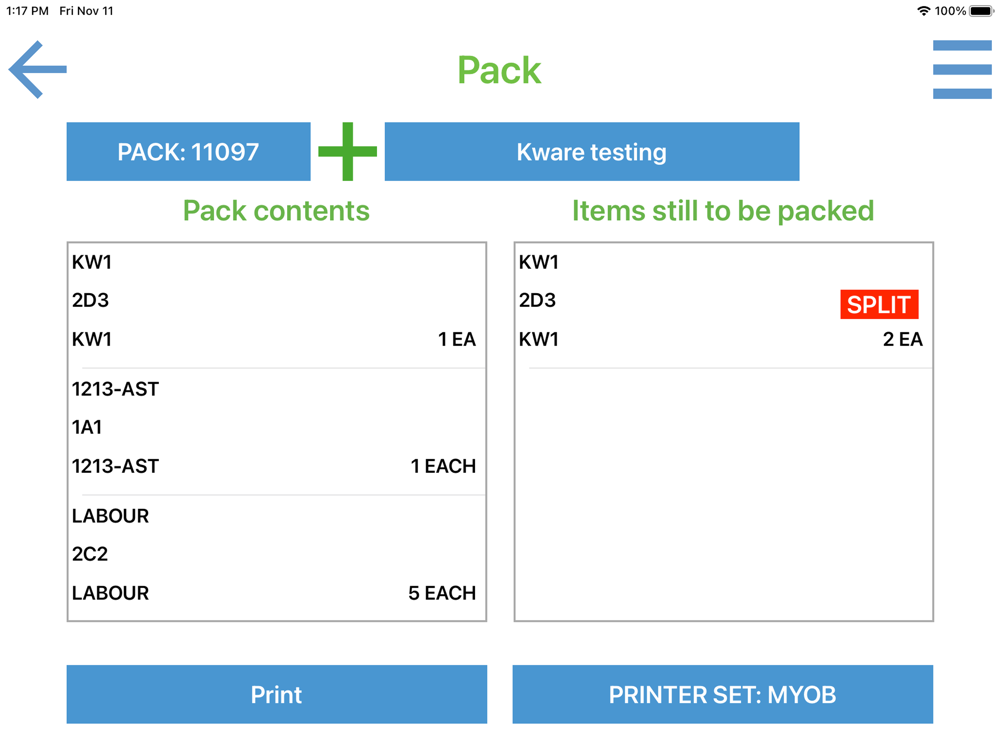Viewport: 1000px width, 750px height.
Task: Tap the Items still to be packed heading
Action: click(x=722, y=211)
